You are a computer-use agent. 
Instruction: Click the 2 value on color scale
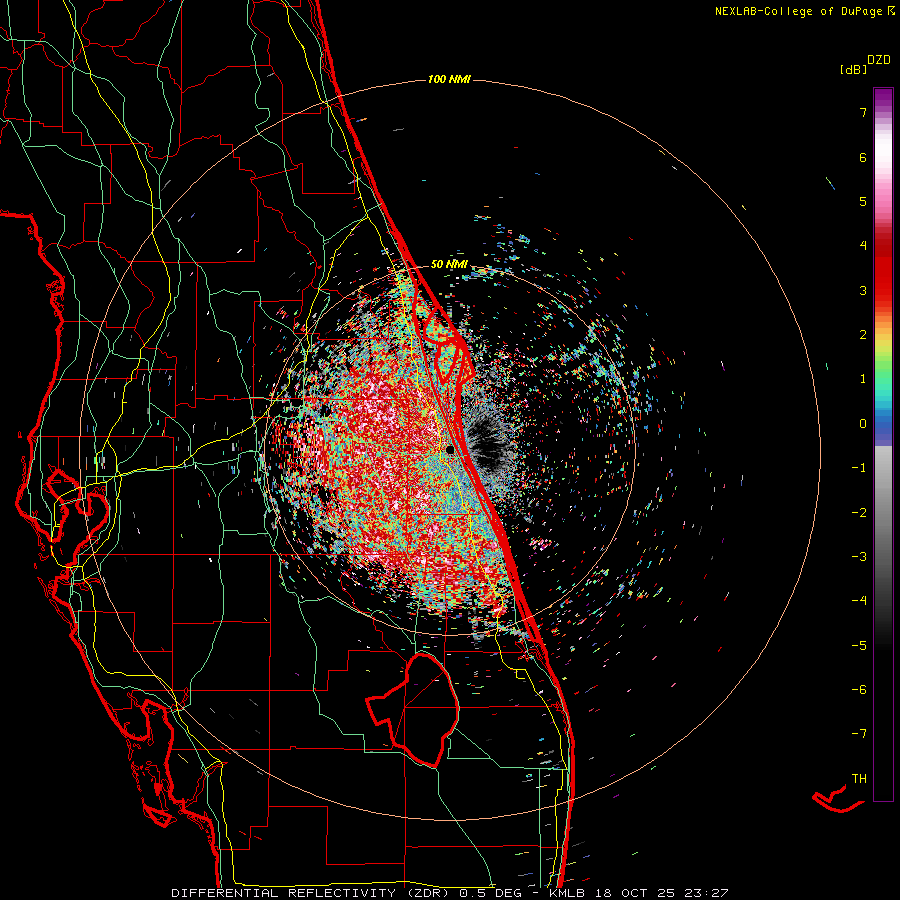[x=863, y=335]
